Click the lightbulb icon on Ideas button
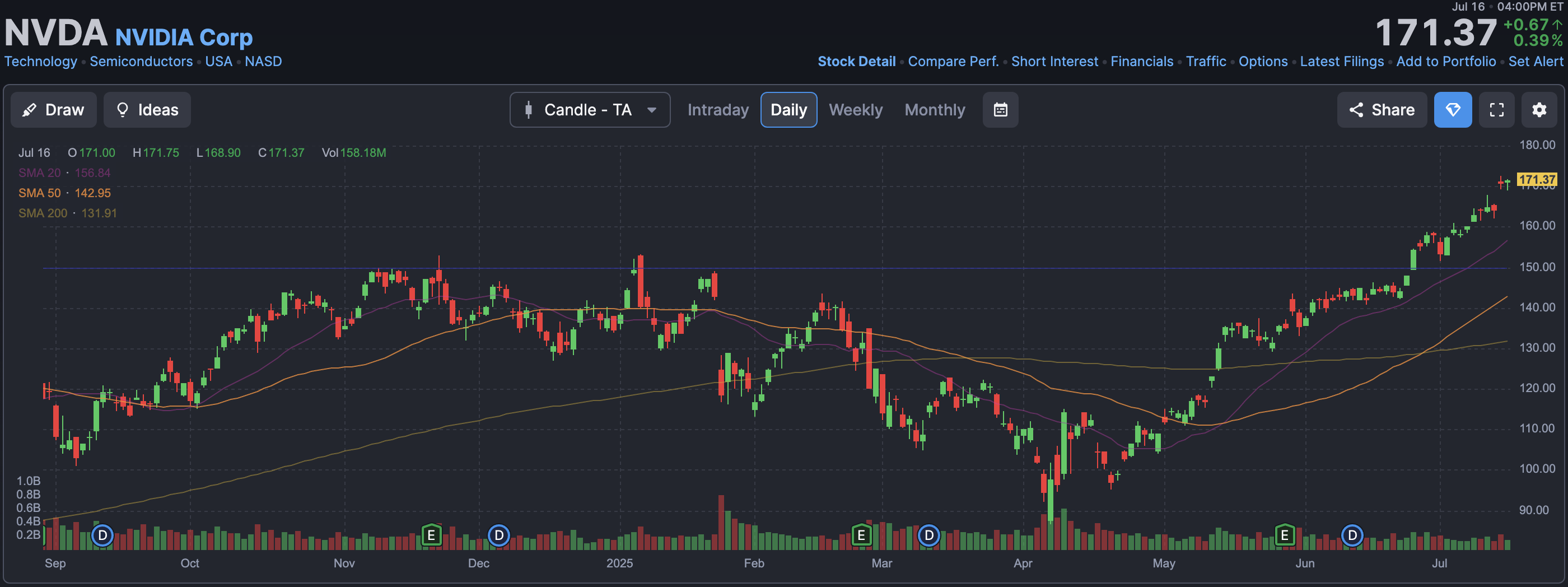 pyautogui.click(x=122, y=110)
